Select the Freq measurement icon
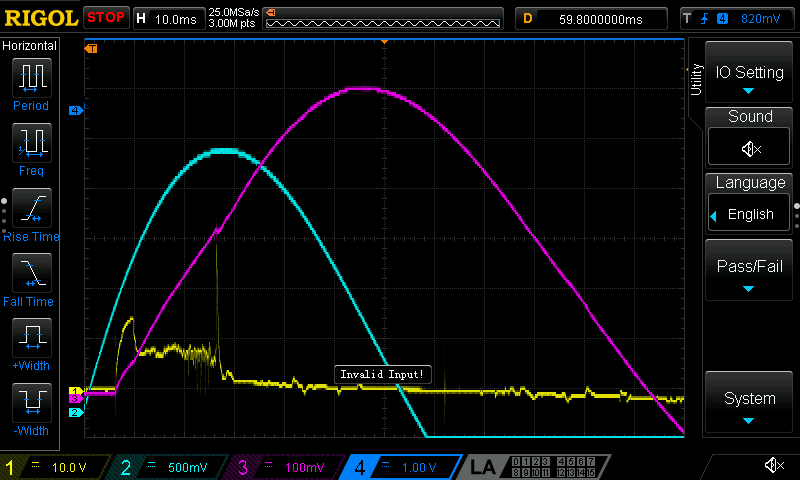The width and height of the screenshot is (800, 480). [x=30, y=143]
